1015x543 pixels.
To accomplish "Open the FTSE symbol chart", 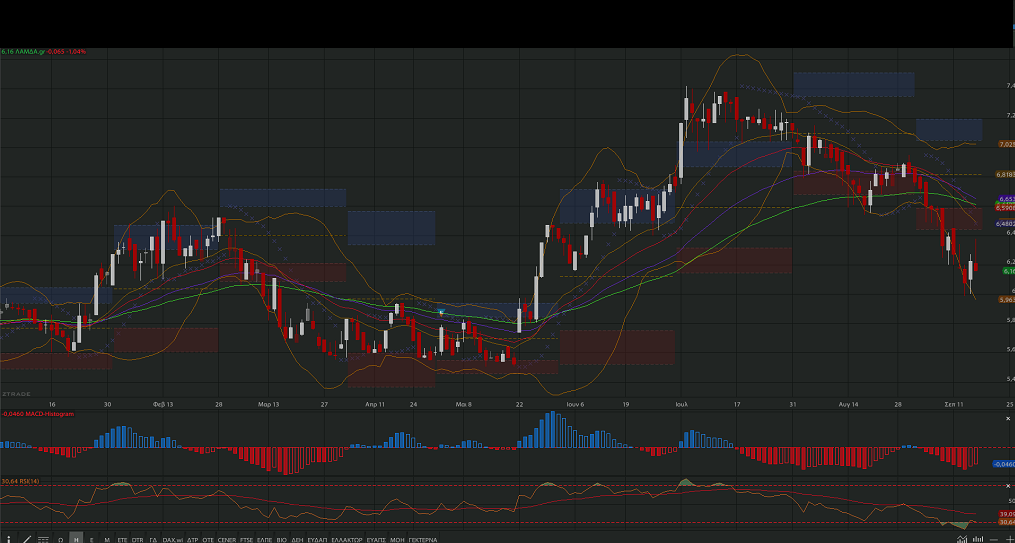I will 247,539.
